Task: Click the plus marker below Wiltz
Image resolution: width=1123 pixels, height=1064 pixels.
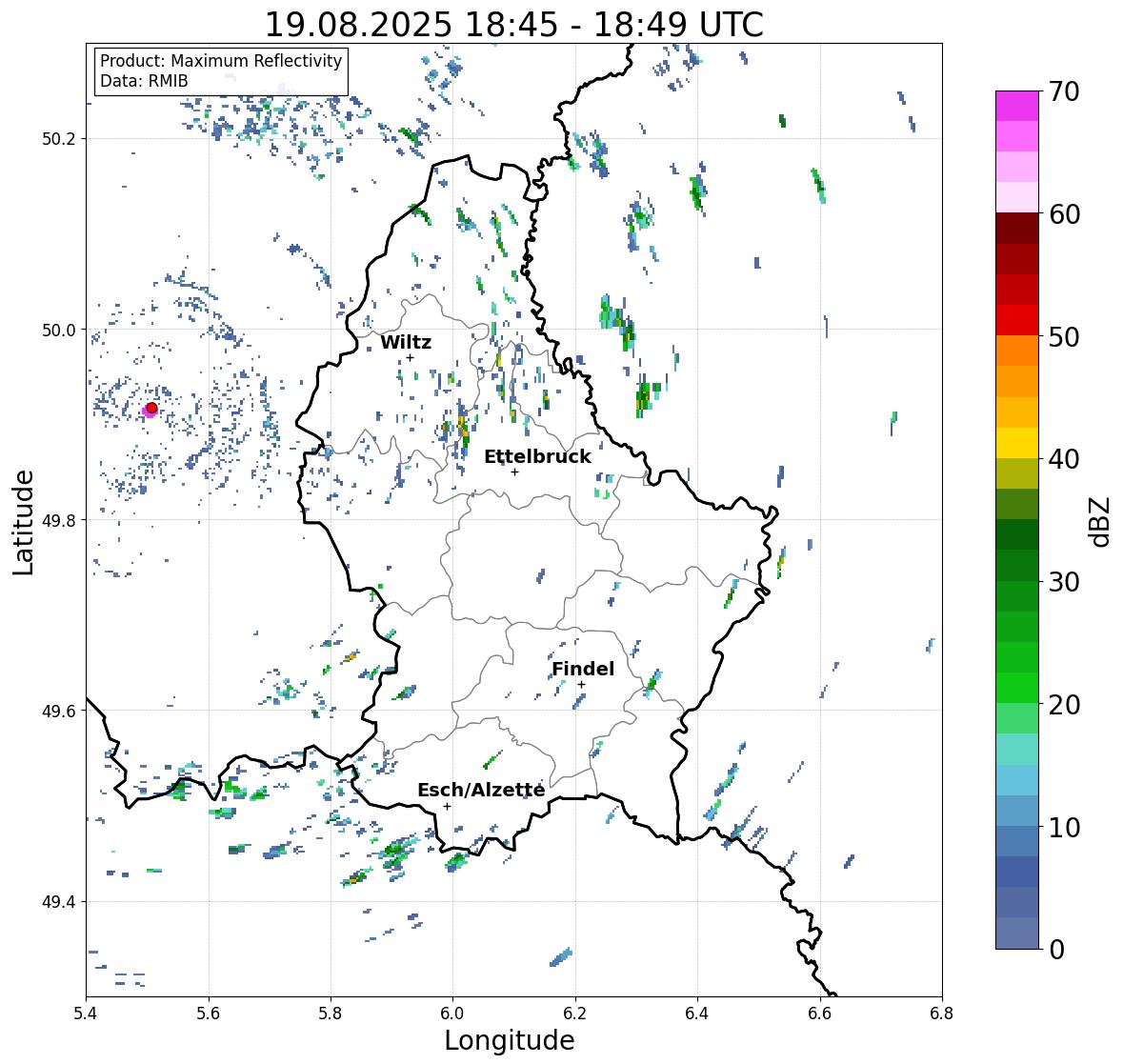Action: (x=410, y=357)
